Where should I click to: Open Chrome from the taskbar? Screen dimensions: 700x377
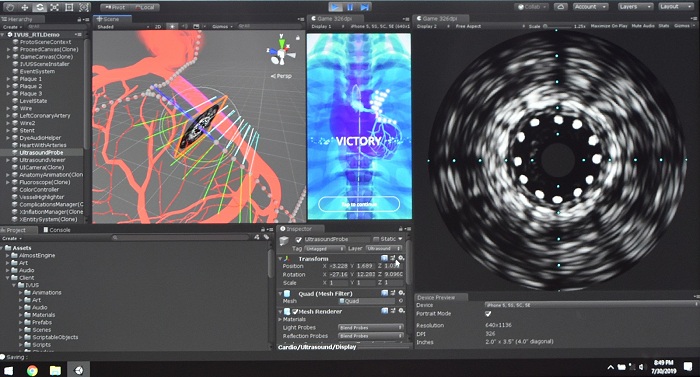tap(32, 370)
